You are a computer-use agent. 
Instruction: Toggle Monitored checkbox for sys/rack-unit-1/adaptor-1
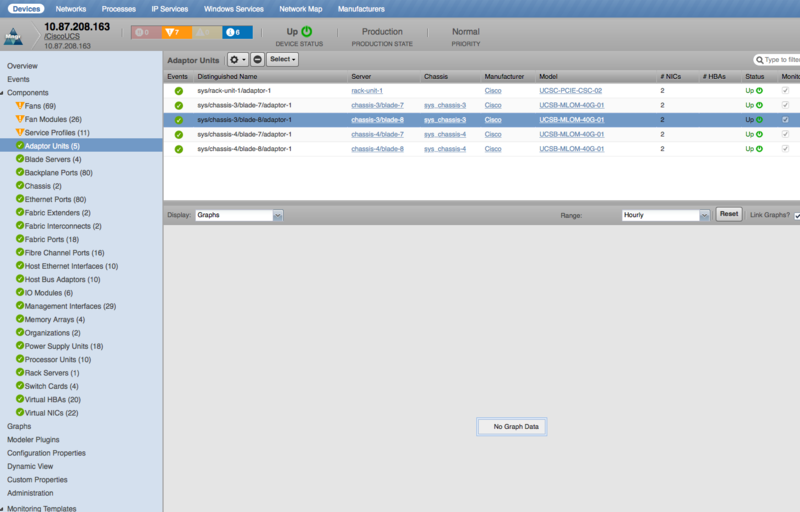tap(785, 90)
